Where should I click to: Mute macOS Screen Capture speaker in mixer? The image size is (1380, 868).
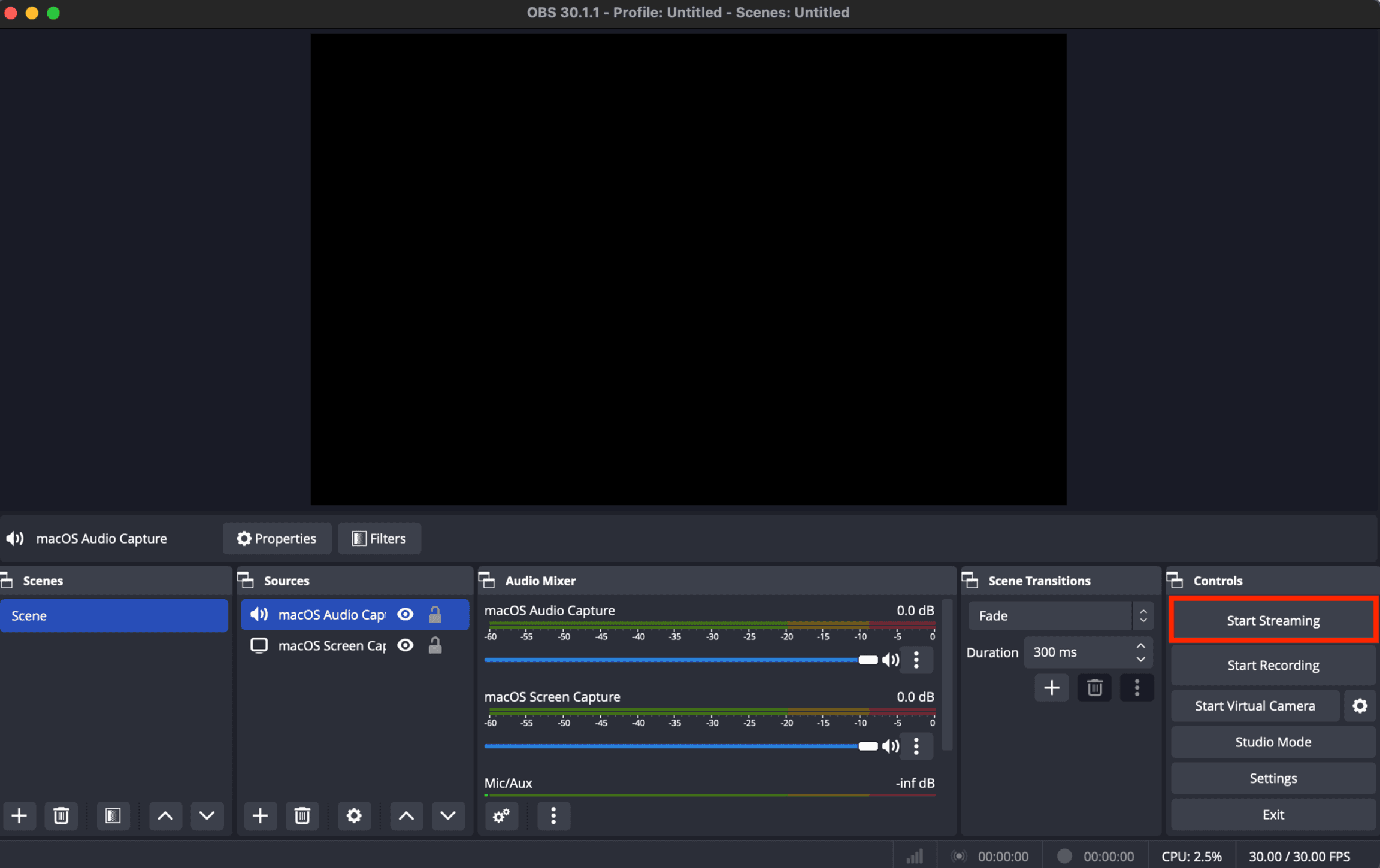[x=891, y=746]
